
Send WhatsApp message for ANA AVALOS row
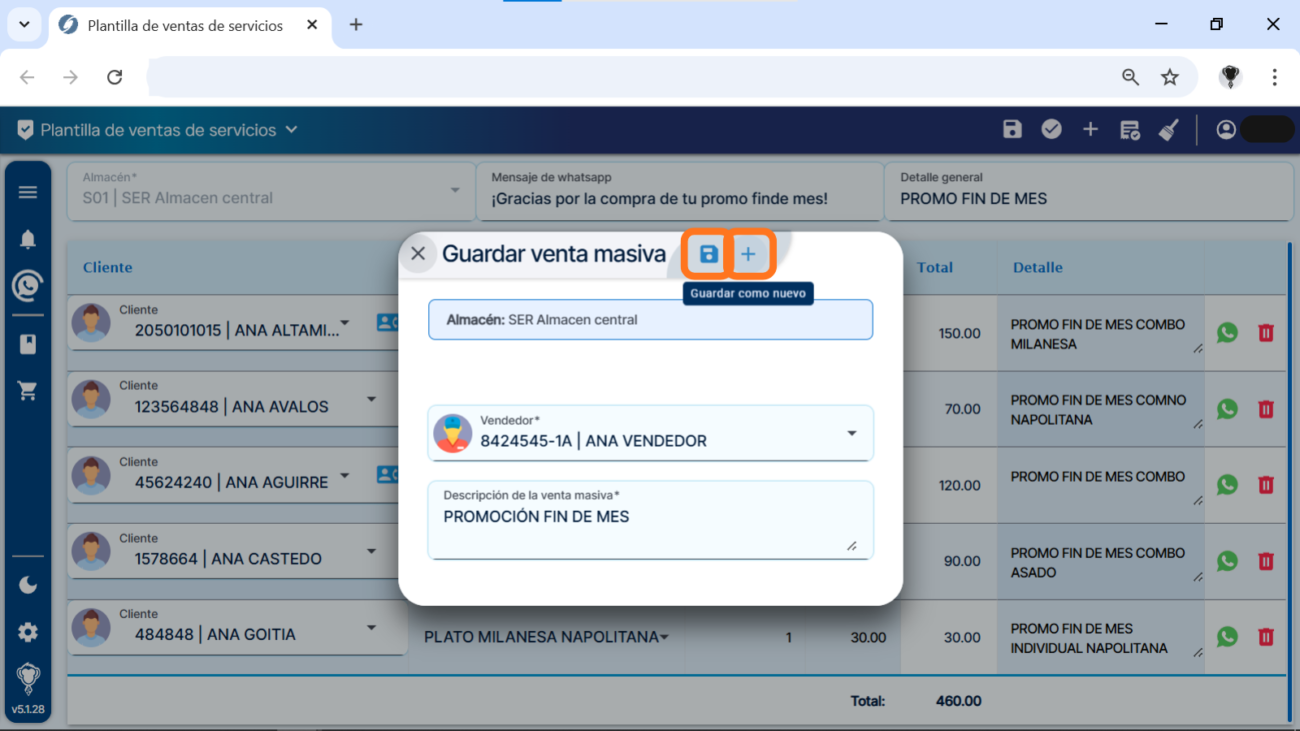click(1227, 409)
